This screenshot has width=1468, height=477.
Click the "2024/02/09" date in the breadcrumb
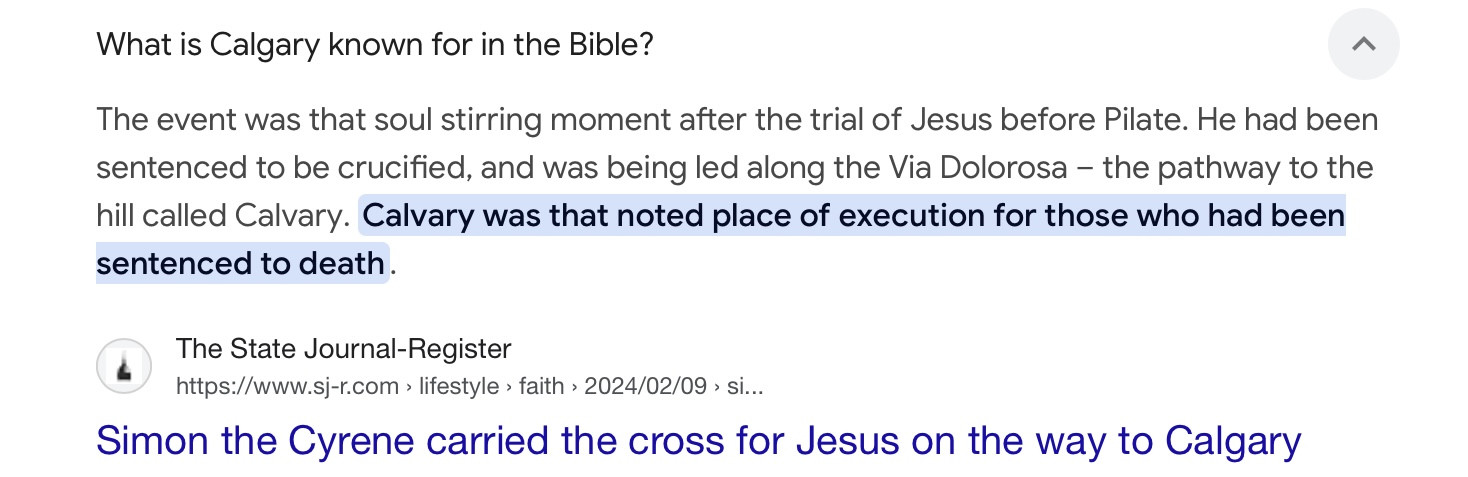click(645, 386)
